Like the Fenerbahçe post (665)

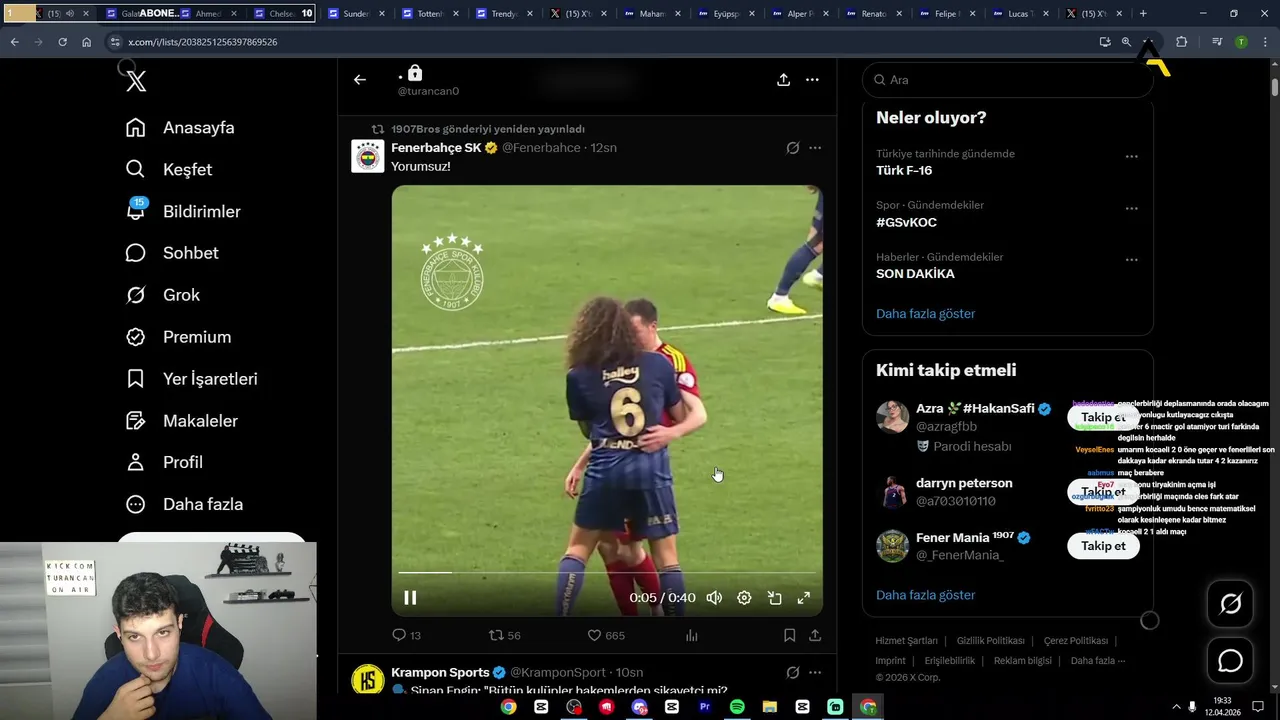point(605,635)
